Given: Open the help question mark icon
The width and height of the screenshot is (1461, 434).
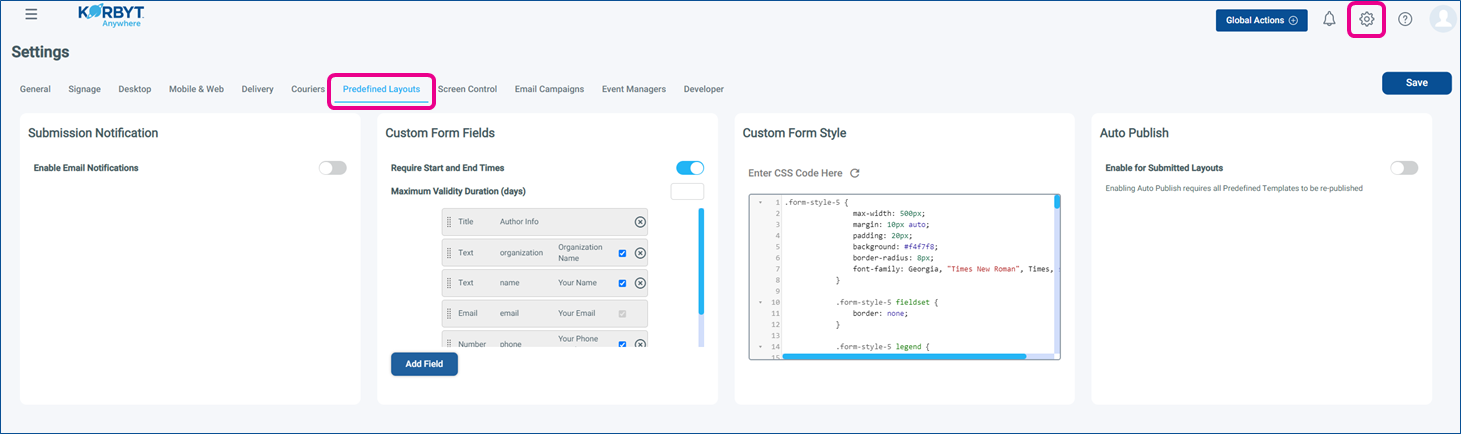Looking at the screenshot, I should coord(1405,20).
